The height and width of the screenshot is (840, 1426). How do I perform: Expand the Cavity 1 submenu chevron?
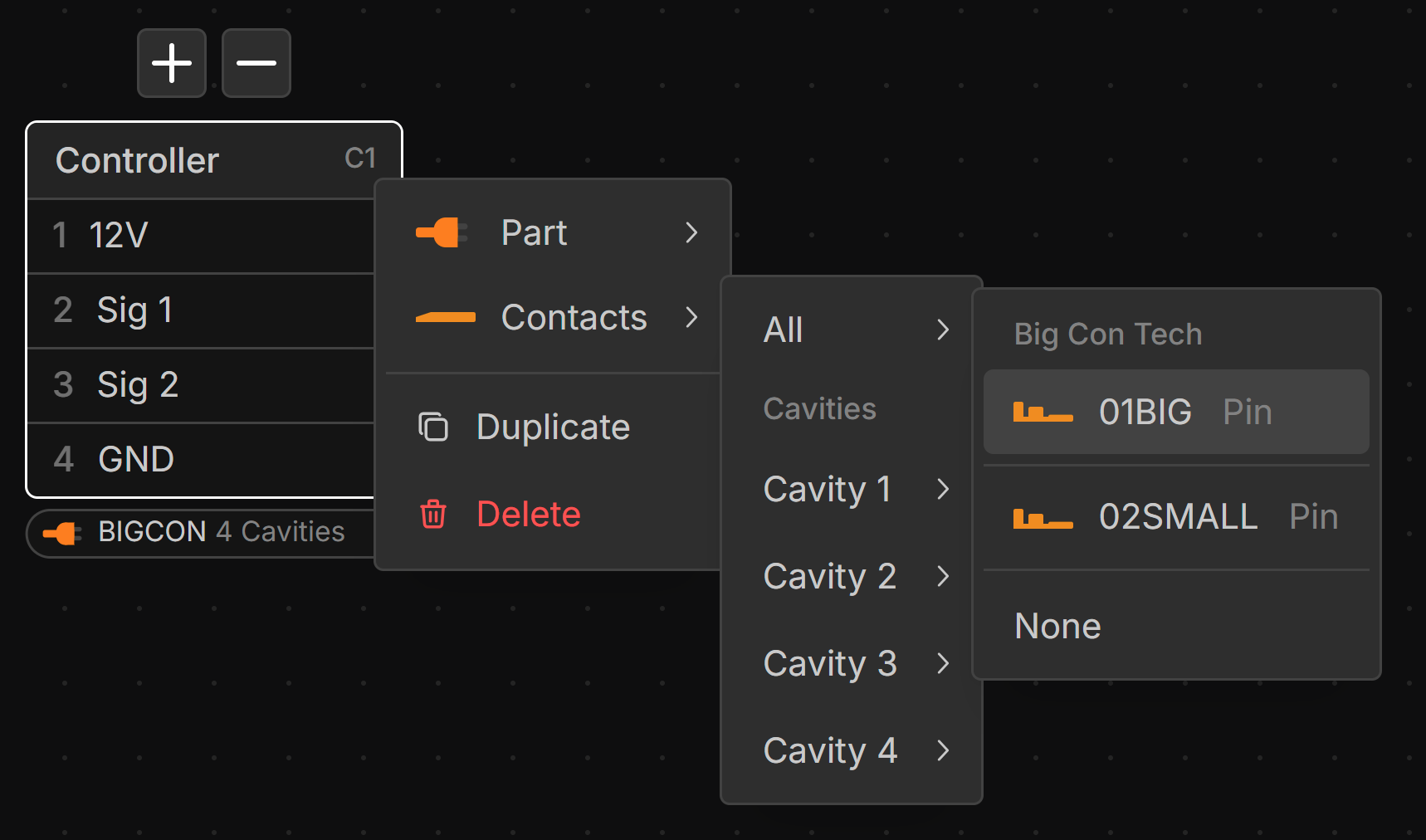(x=943, y=489)
